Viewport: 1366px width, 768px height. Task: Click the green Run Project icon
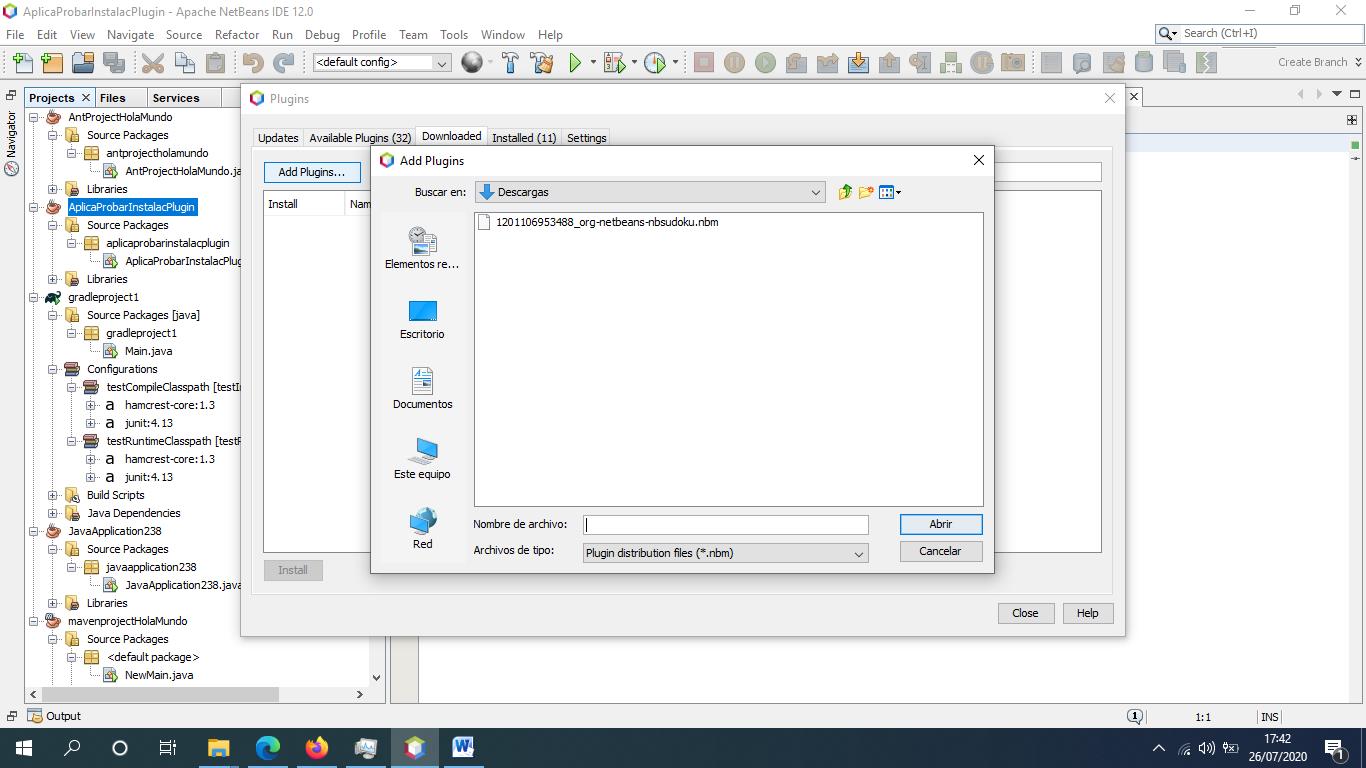pos(575,63)
